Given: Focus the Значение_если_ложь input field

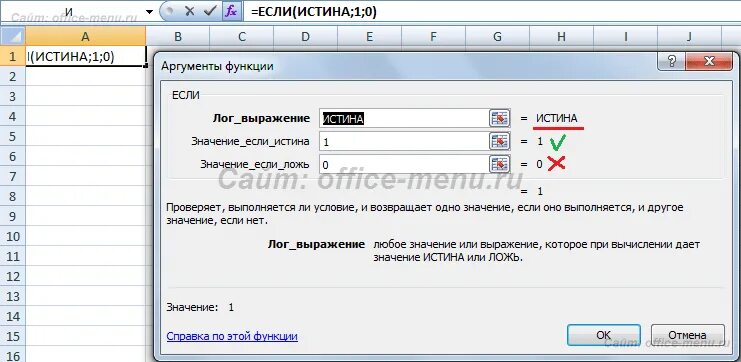Looking at the screenshot, I should click(x=404, y=164).
